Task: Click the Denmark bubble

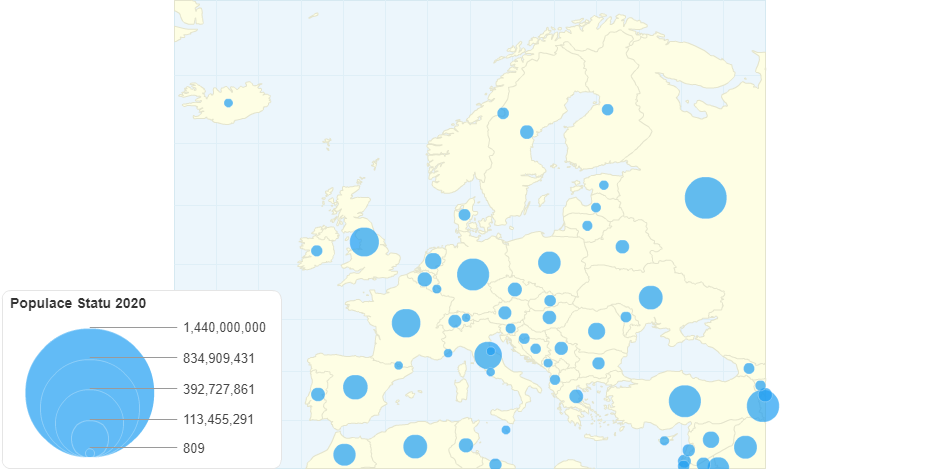Action: click(464, 215)
